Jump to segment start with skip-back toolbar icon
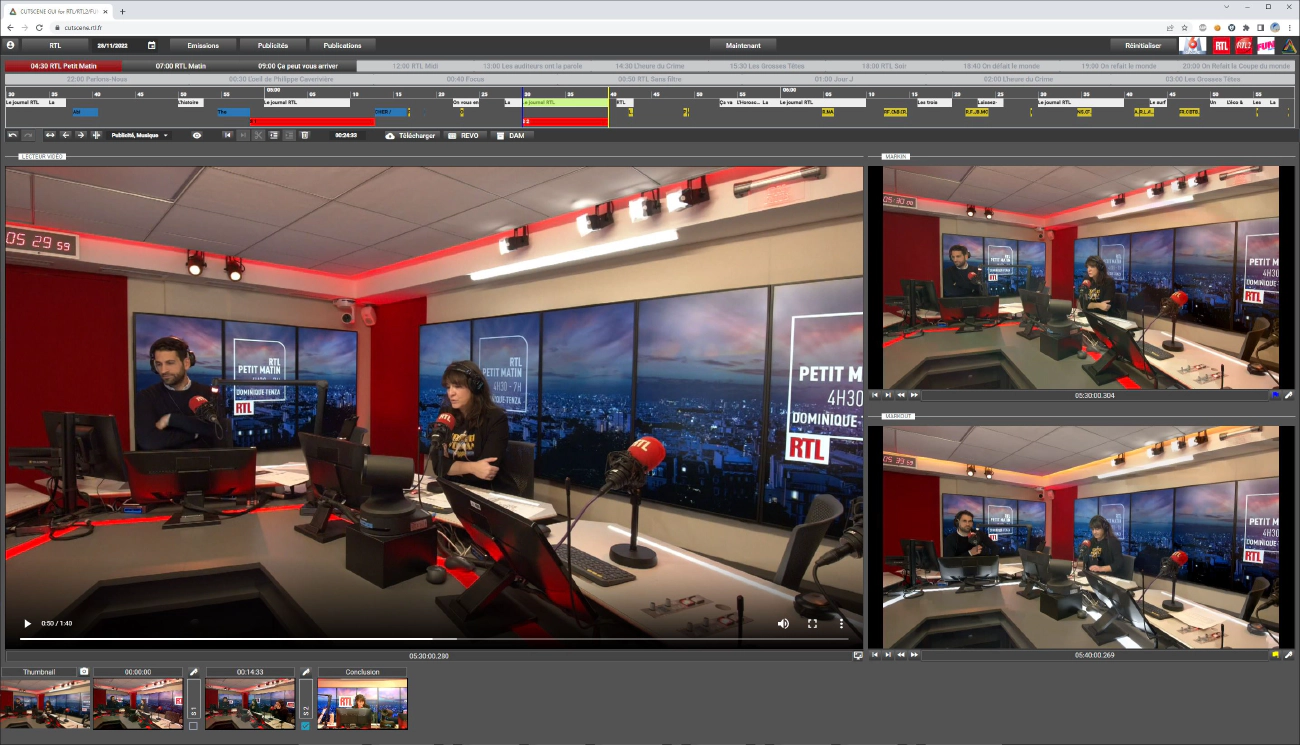 tap(228, 135)
